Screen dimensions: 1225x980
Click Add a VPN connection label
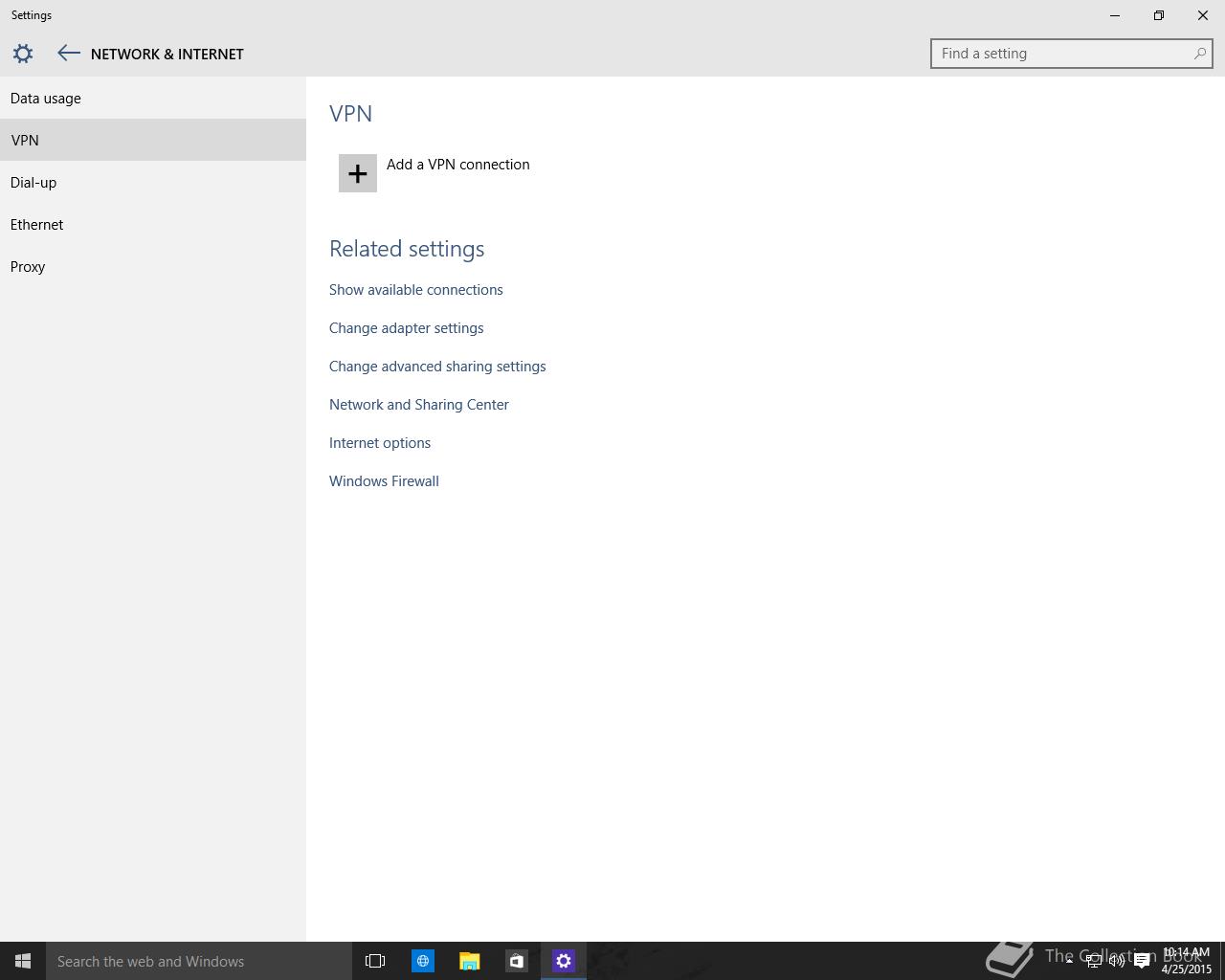(457, 165)
